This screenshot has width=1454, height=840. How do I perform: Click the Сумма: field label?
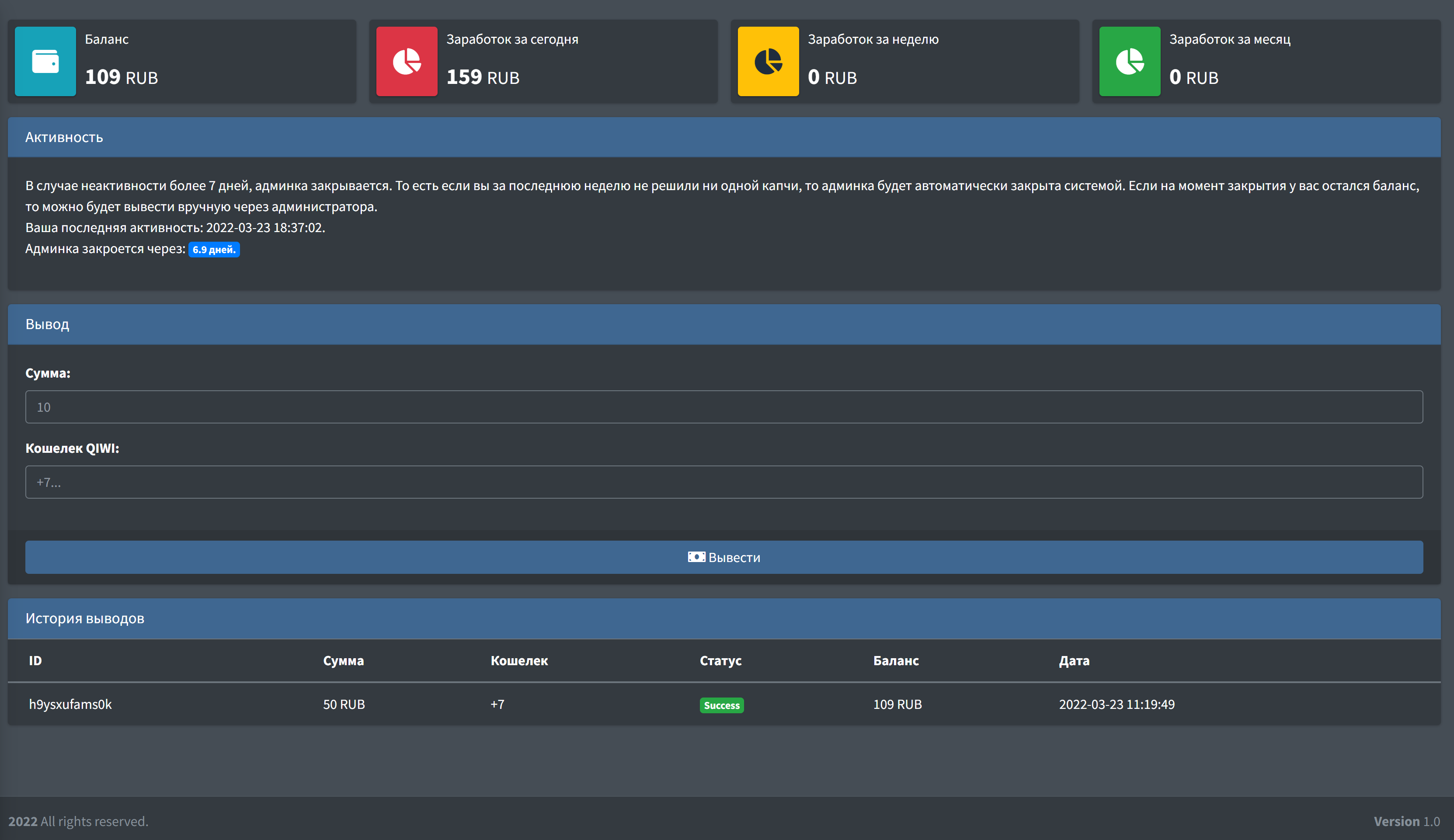click(x=48, y=373)
